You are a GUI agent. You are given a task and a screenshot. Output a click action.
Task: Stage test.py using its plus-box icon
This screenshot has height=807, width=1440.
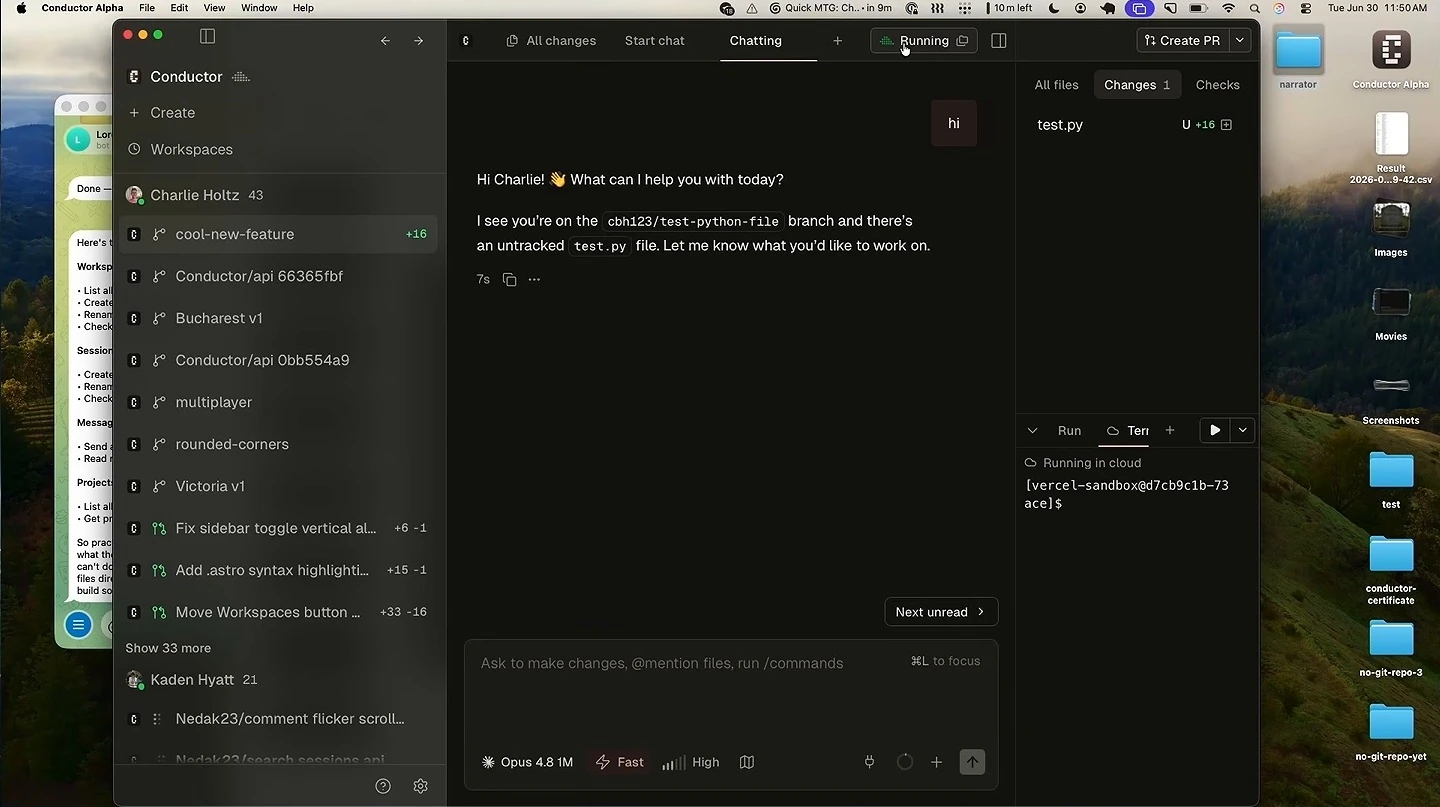click(x=1226, y=125)
